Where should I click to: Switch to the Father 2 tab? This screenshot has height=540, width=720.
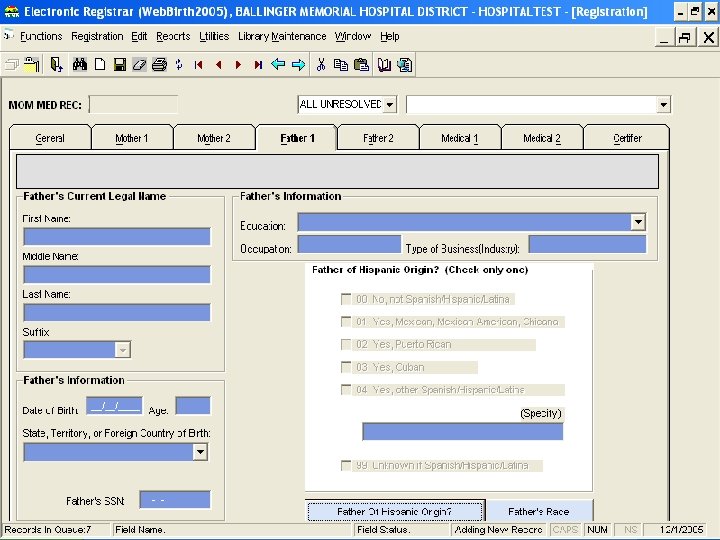coord(378,138)
